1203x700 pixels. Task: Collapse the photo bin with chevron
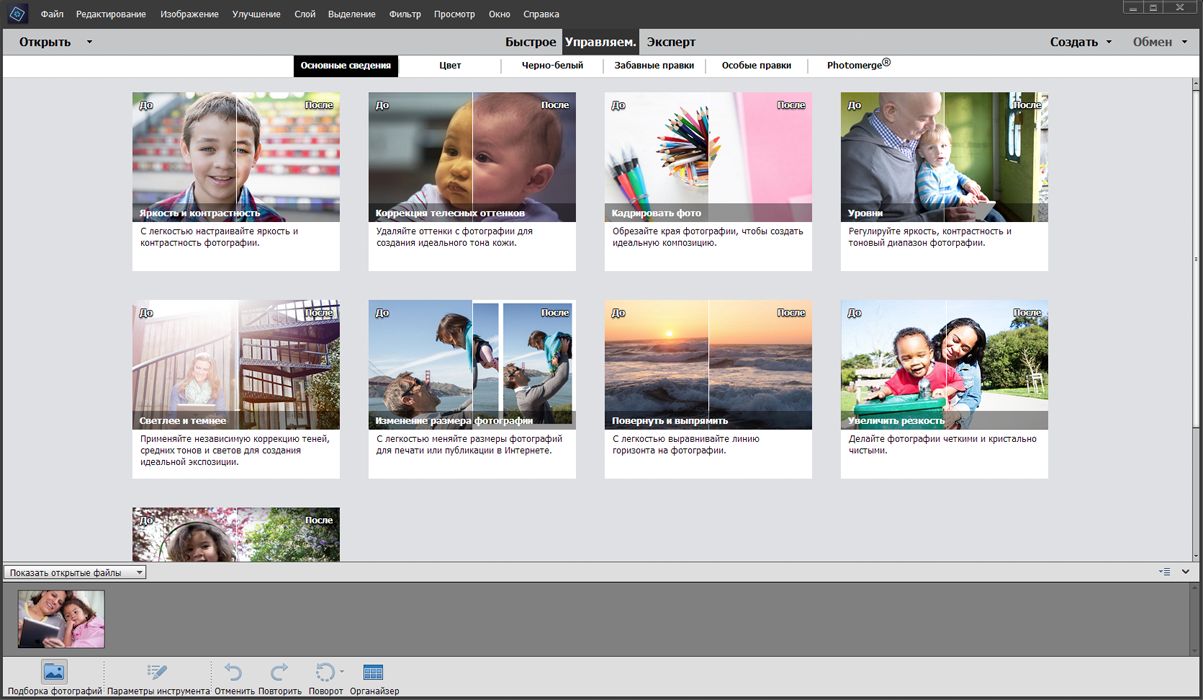click(x=1186, y=571)
